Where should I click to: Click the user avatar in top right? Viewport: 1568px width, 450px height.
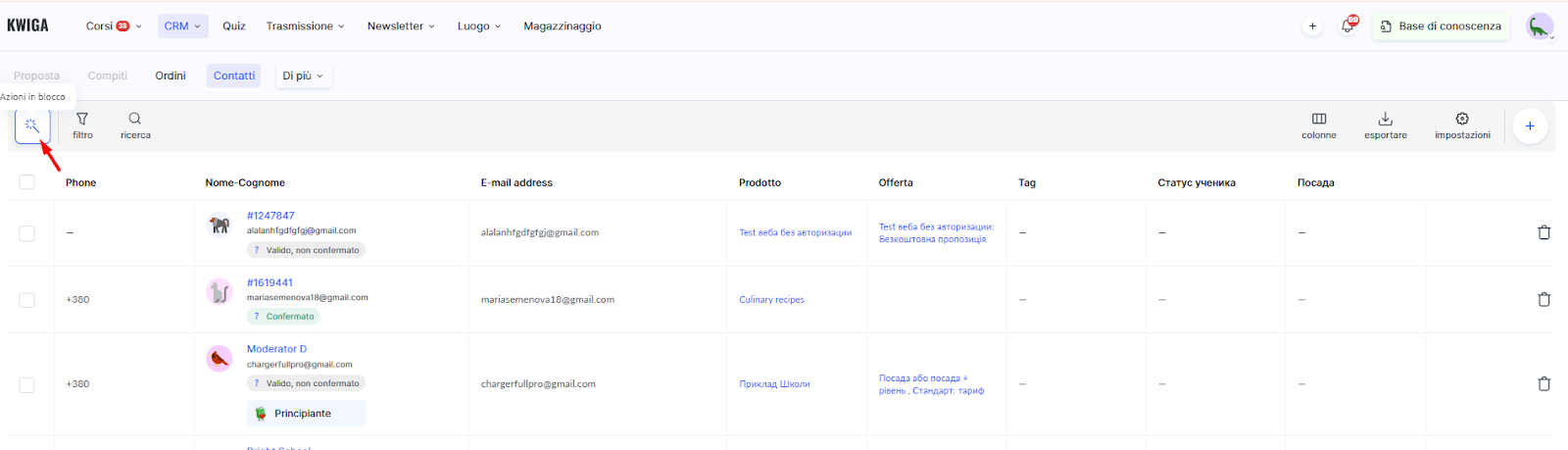pyautogui.click(x=1539, y=26)
